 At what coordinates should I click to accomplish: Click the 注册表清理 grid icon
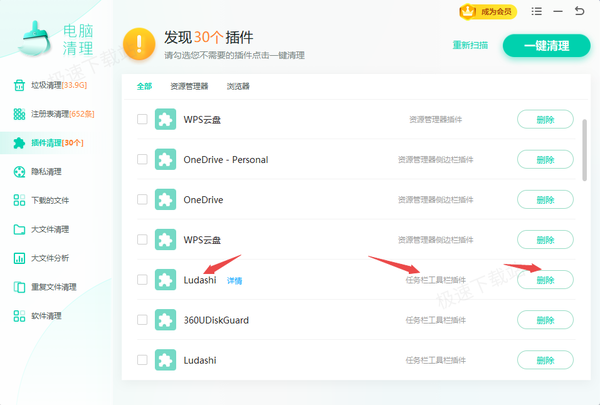click(19, 114)
